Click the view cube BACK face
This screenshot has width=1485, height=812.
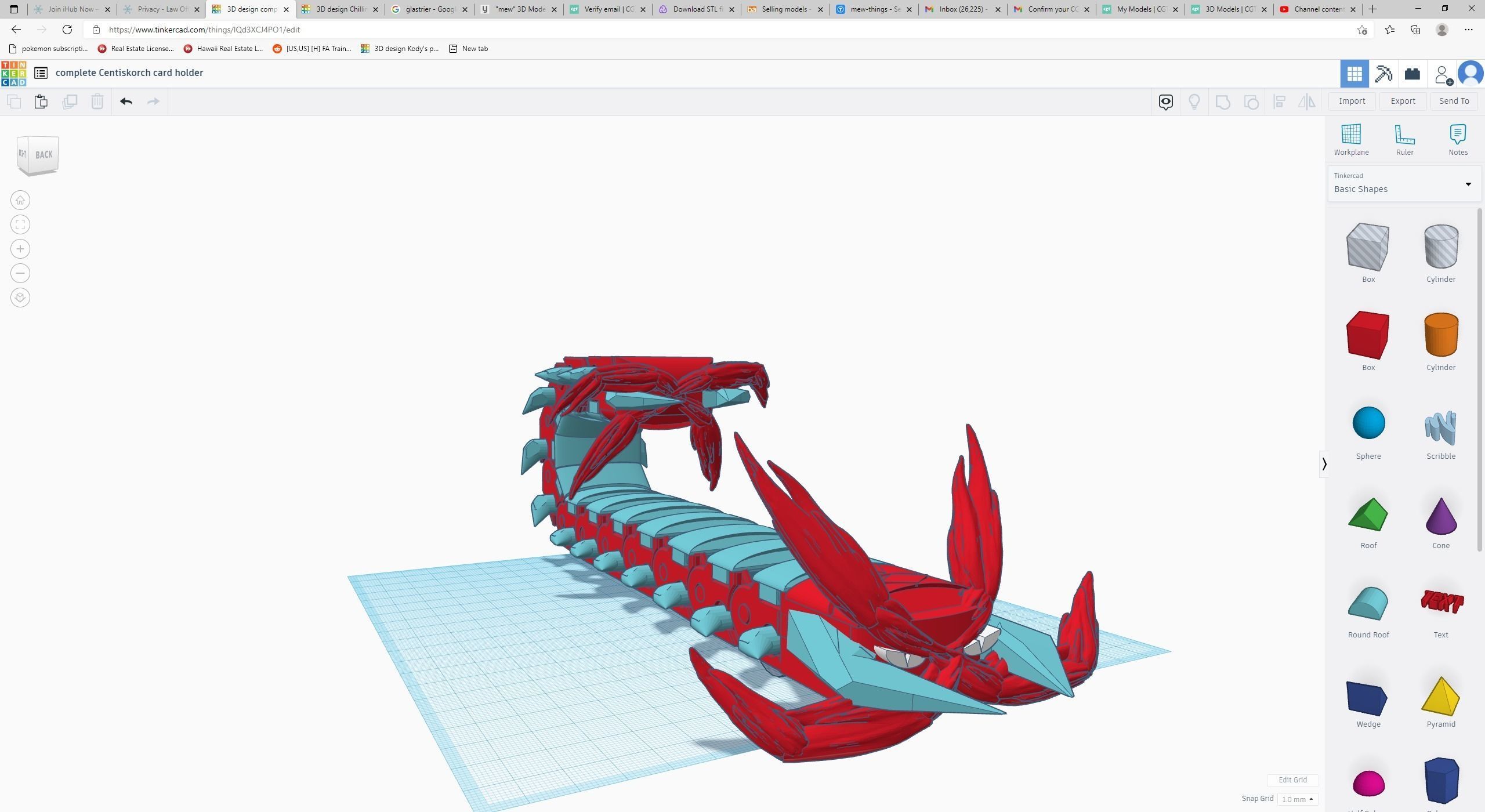(44, 155)
